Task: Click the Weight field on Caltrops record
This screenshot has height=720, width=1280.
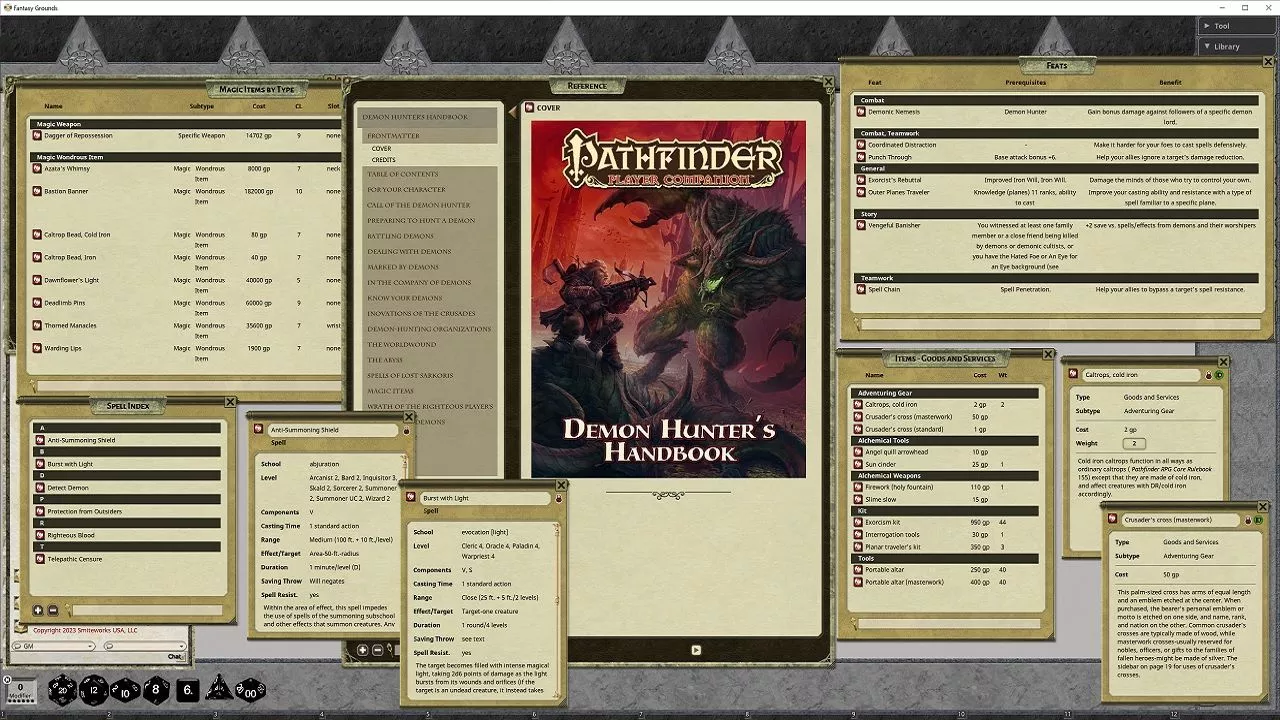Action: coord(1134,443)
